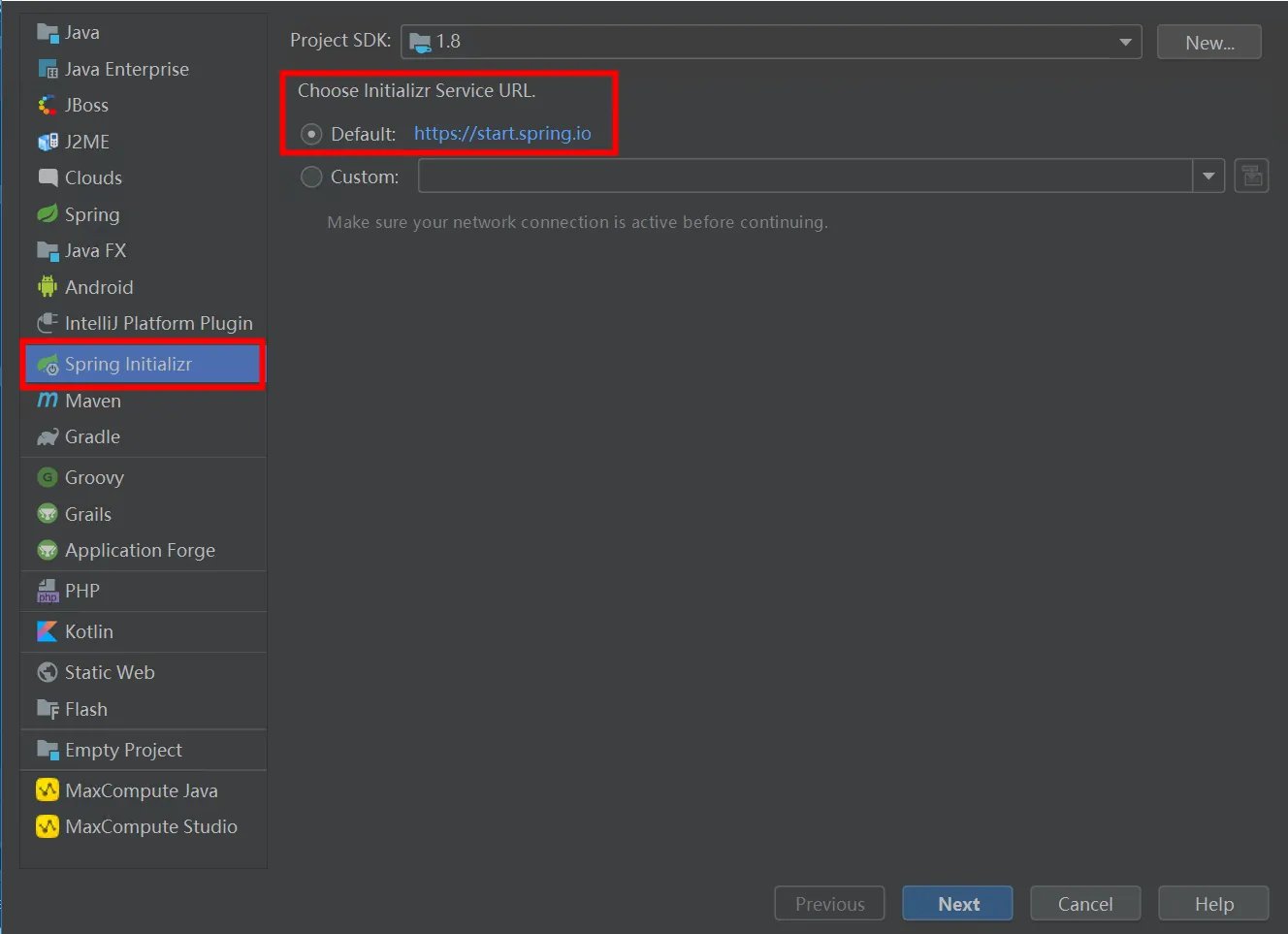Click the MaxCompute Java icon
Viewport: 1288px width, 934px height.
[x=48, y=790]
